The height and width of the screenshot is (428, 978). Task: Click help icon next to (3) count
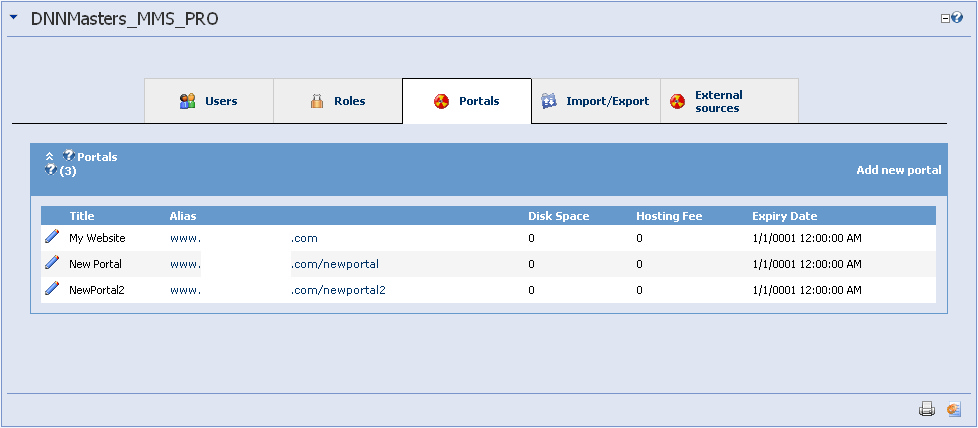[x=51, y=170]
